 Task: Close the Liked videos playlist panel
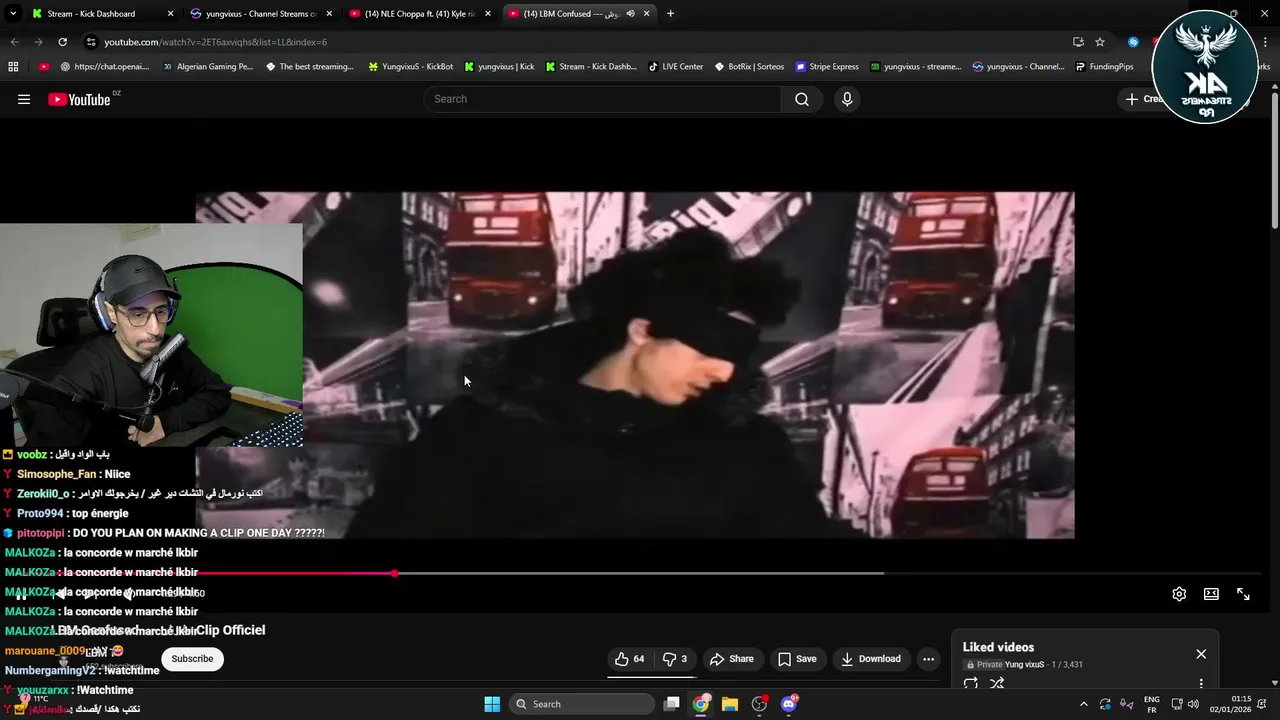(x=1201, y=654)
